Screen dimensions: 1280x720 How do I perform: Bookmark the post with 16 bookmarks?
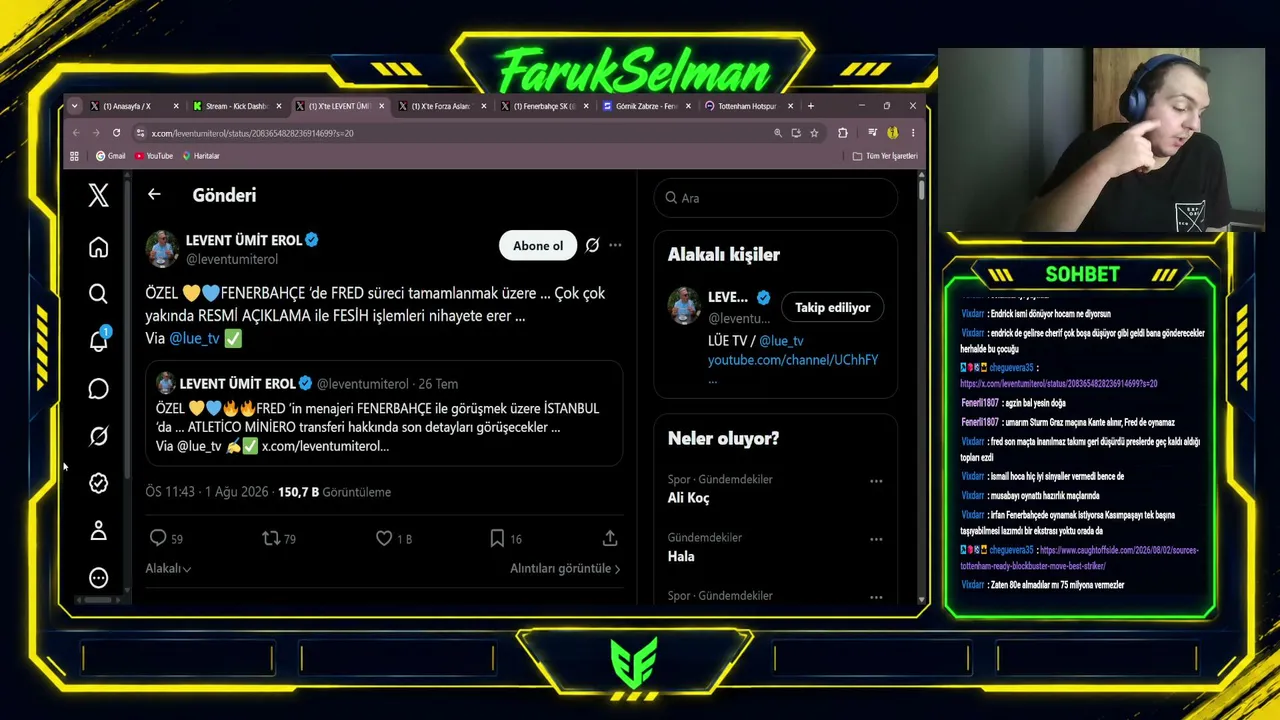coord(497,538)
